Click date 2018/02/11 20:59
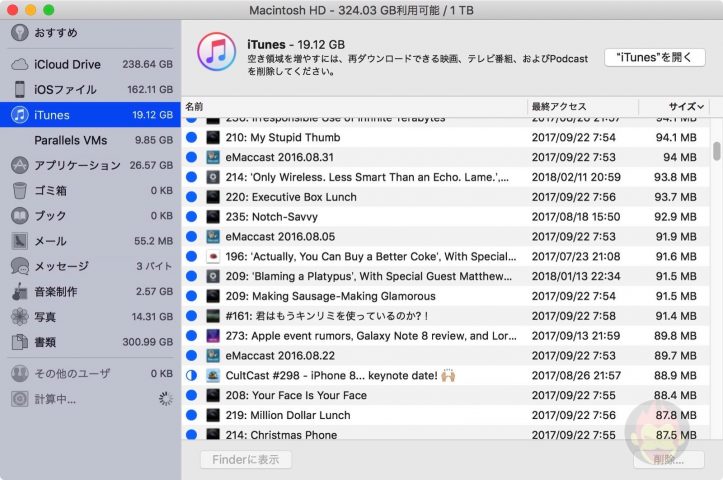Screen dimensions: 723x480 (576, 177)
